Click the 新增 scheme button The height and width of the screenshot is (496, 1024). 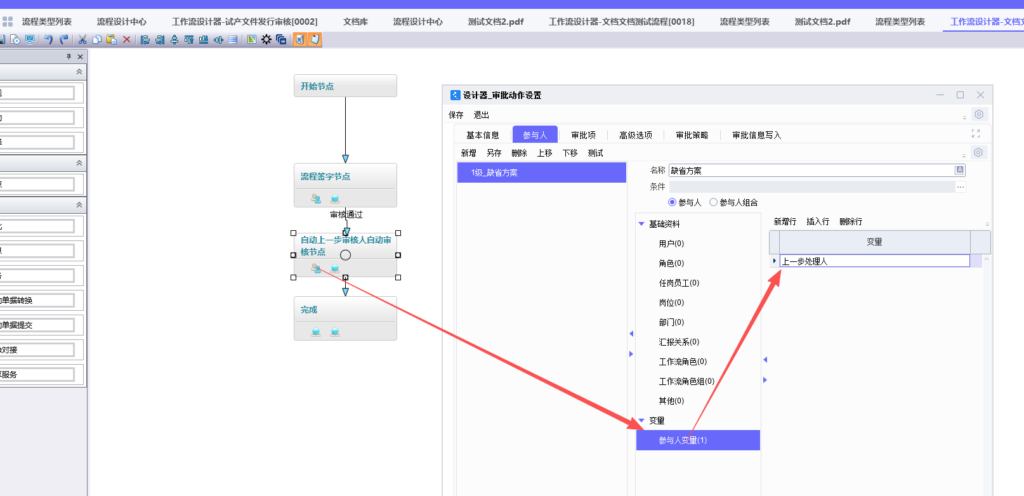point(468,153)
